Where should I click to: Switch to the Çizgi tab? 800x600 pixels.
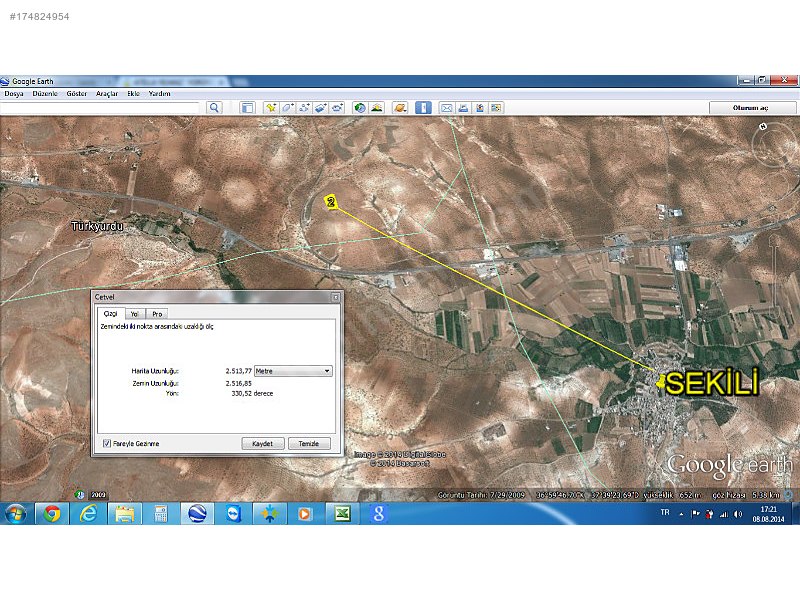point(111,313)
